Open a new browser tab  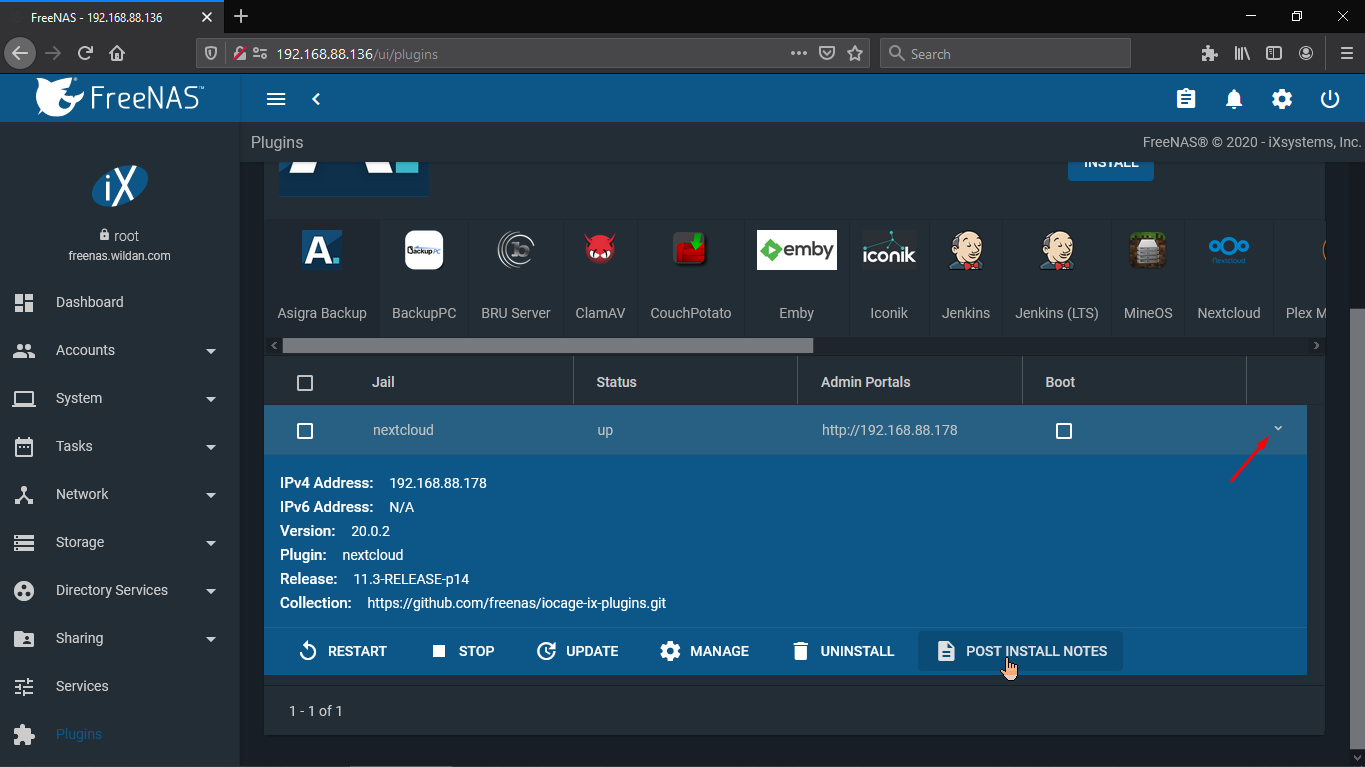tap(241, 17)
